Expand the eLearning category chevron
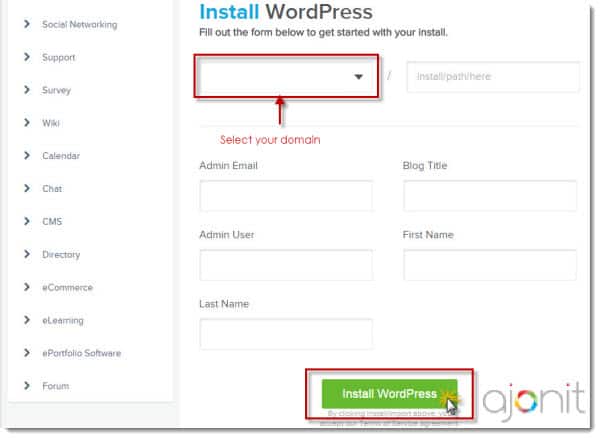This screenshot has height=438, width=600. pos(27,320)
